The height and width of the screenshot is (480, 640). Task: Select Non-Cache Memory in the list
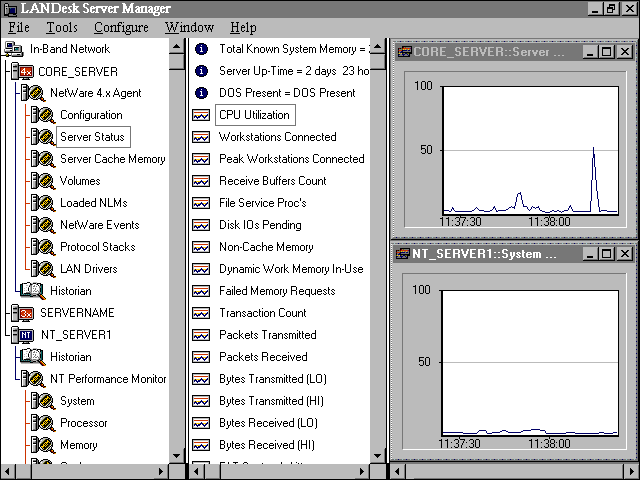click(266, 247)
